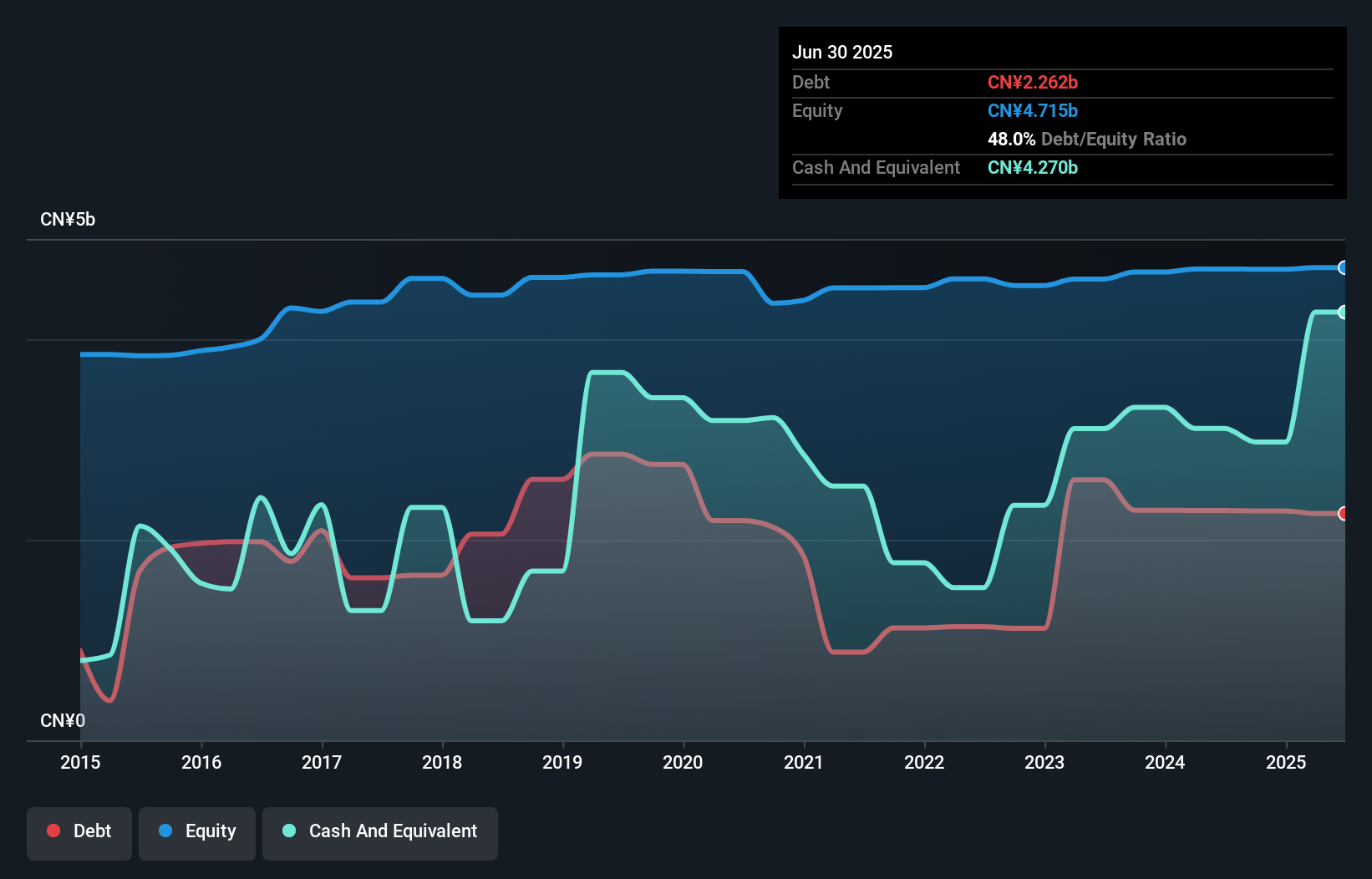Expand the Cash And Equivalent row
This screenshot has height=879, width=1372.
876,167
